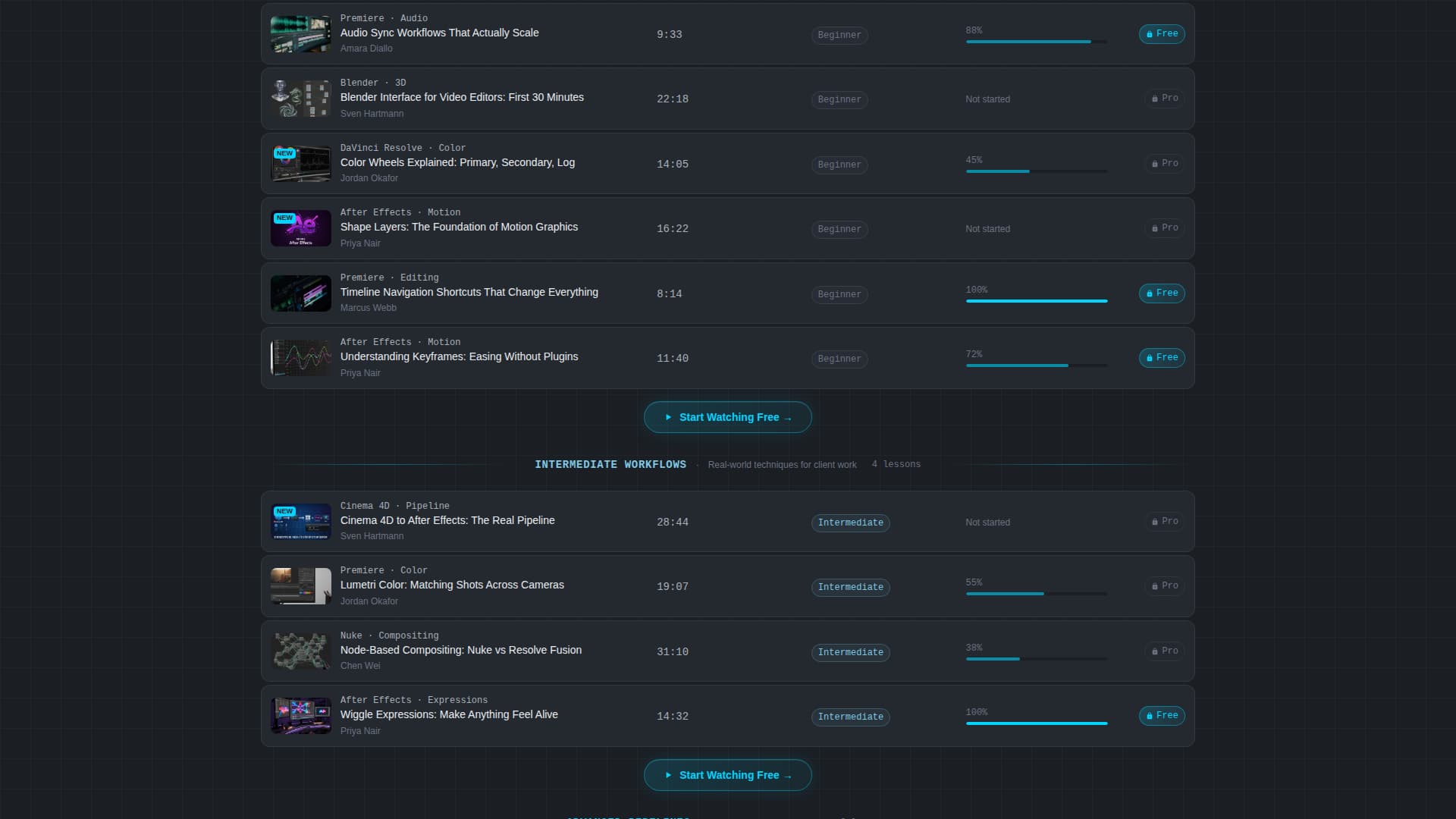The width and height of the screenshot is (1456, 819).
Task: Click the Intermediate tag on Node-Based Compositing
Action: [850, 652]
